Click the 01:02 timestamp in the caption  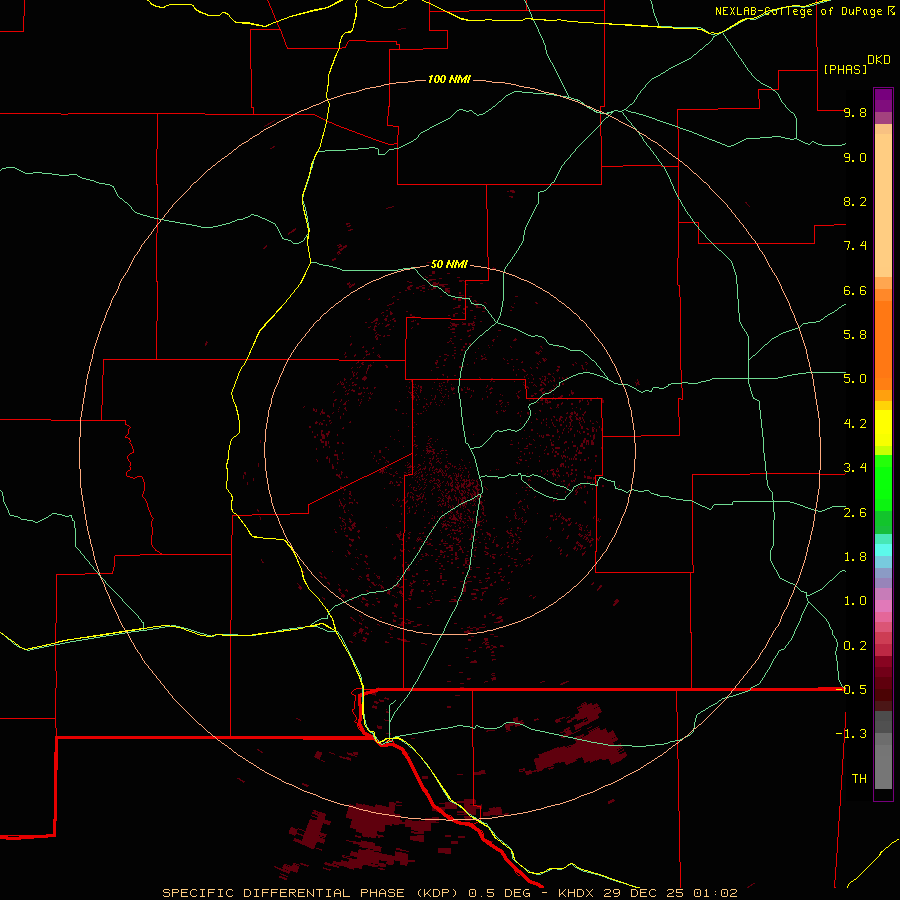(715, 893)
